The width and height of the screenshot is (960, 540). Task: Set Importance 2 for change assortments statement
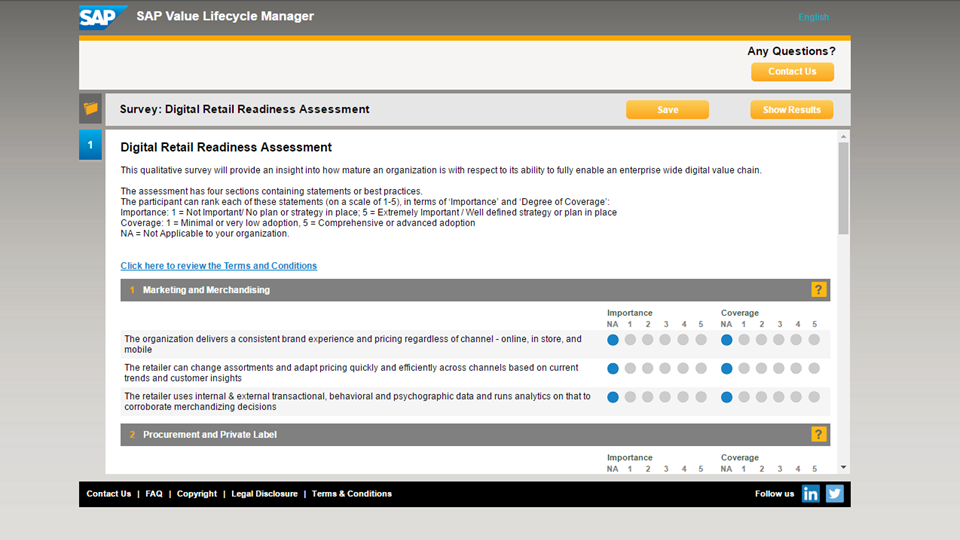(647, 369)
